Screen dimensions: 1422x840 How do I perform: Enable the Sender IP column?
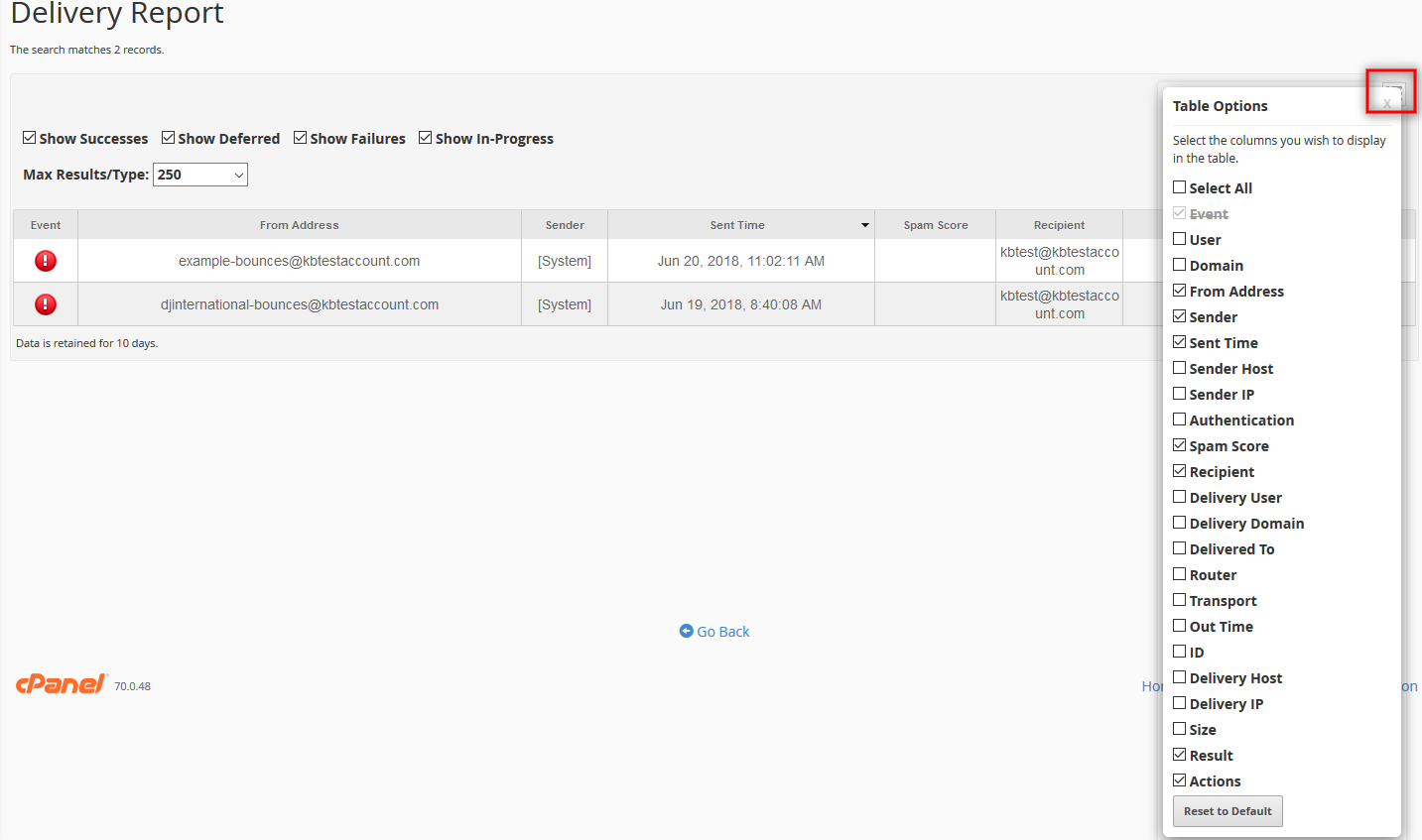[x=1180, y=394]
